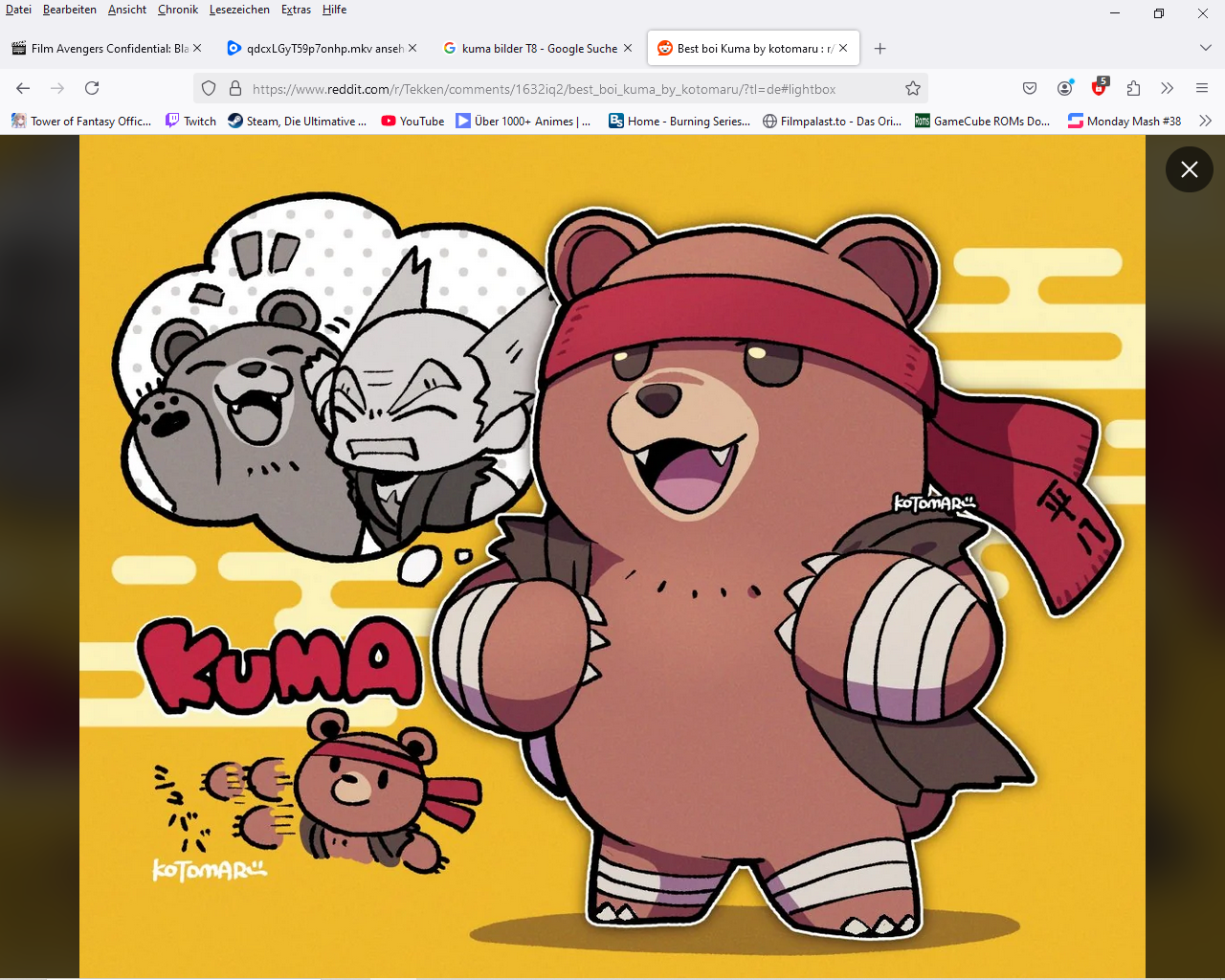Open the Hilfe menu
The image size is (1225, 980).
coord(334,10)
